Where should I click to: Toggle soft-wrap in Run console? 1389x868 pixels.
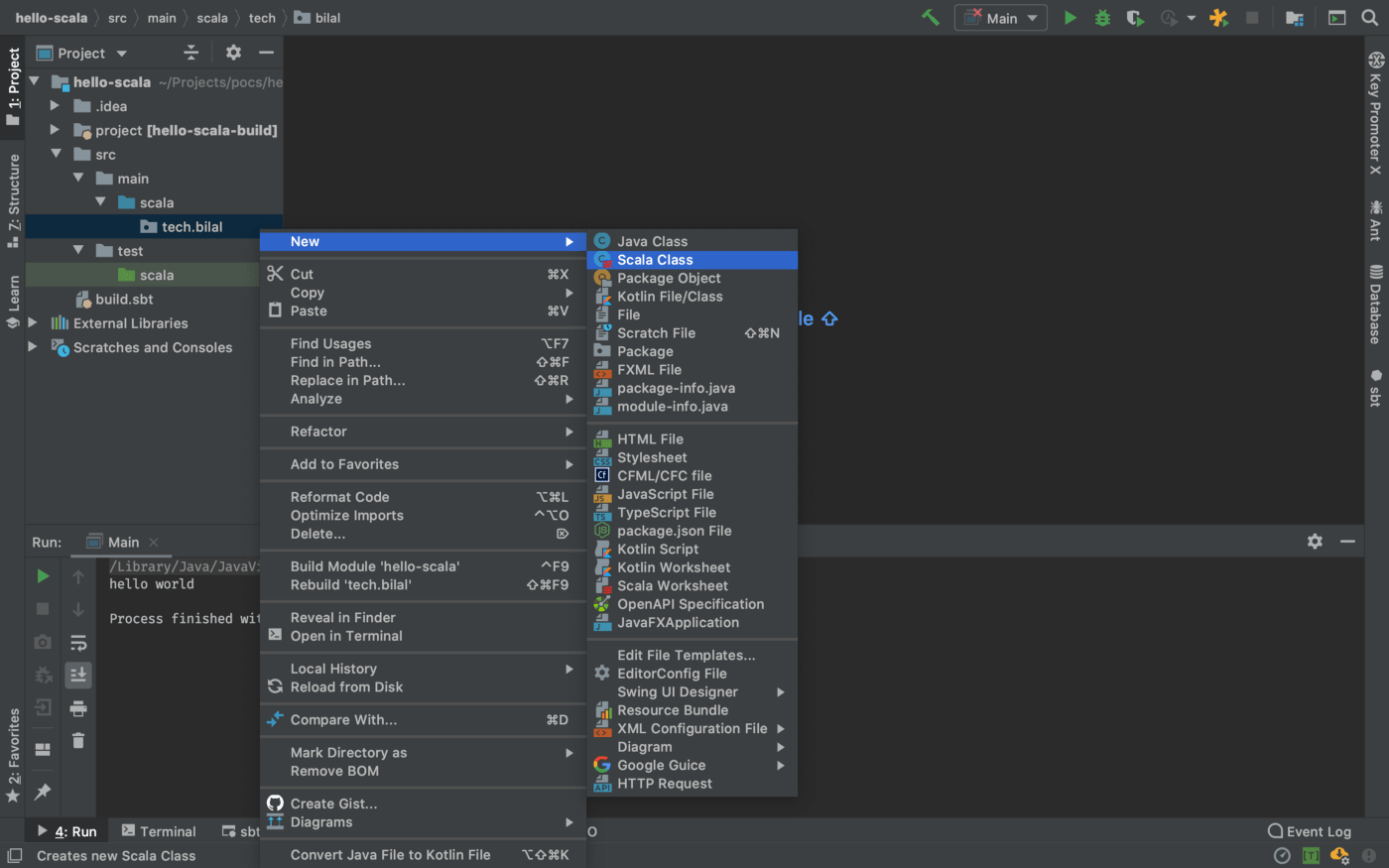click(78, 643)
